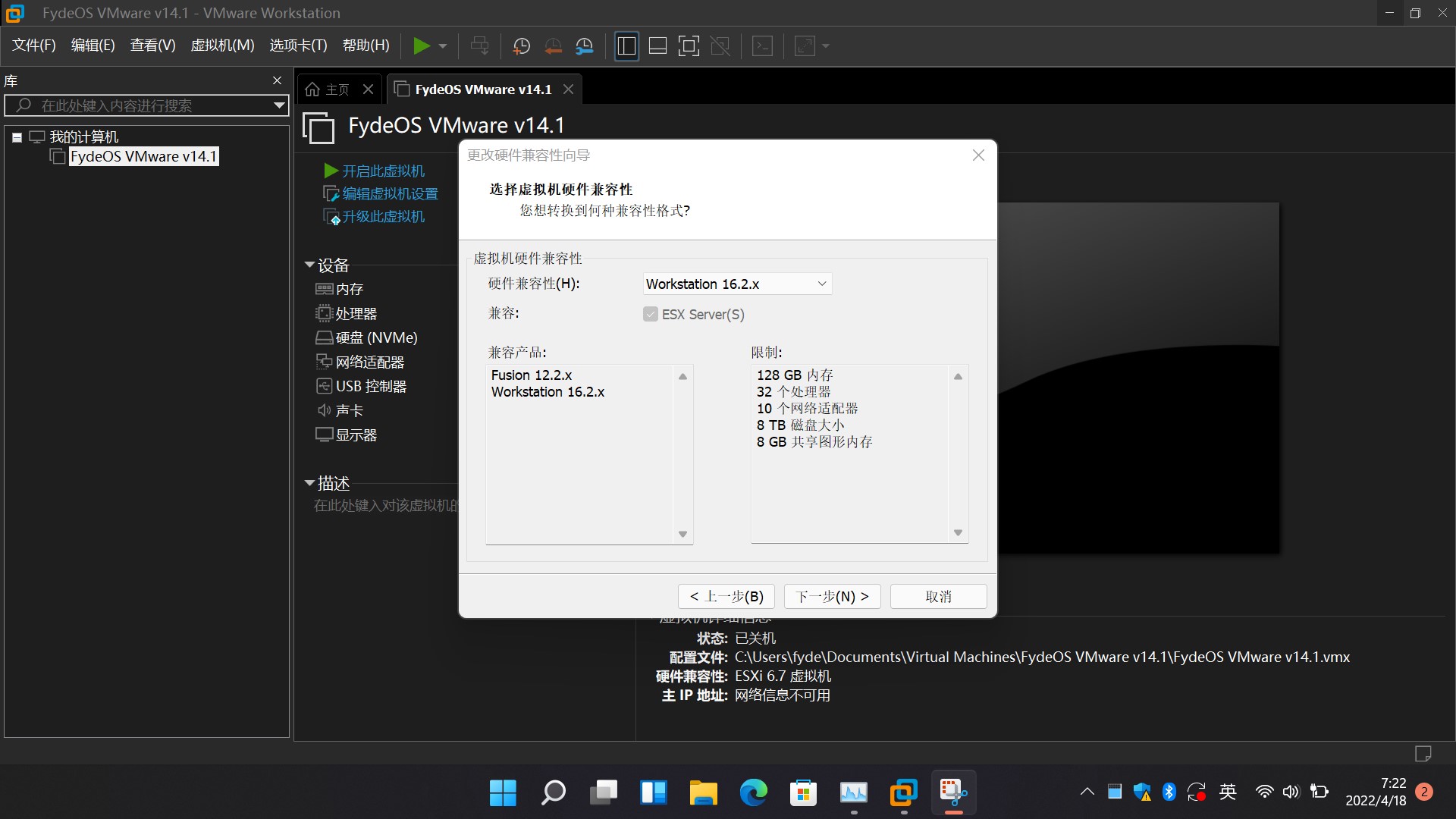The image size is (1456, 819).
Task: Select the 声卡 device entry
Action: 340,410
